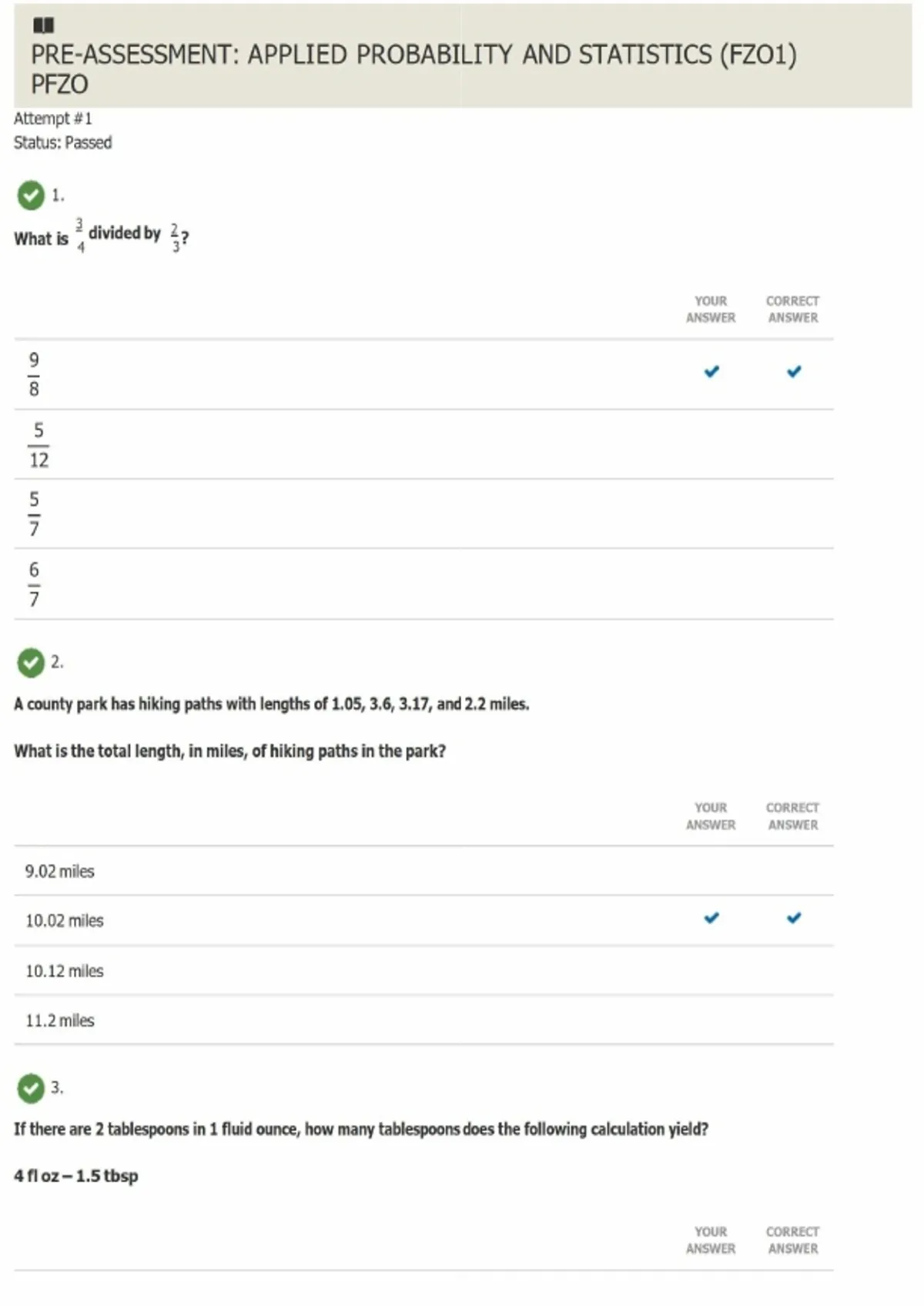Click the Status: Passed text

point(62,143)
